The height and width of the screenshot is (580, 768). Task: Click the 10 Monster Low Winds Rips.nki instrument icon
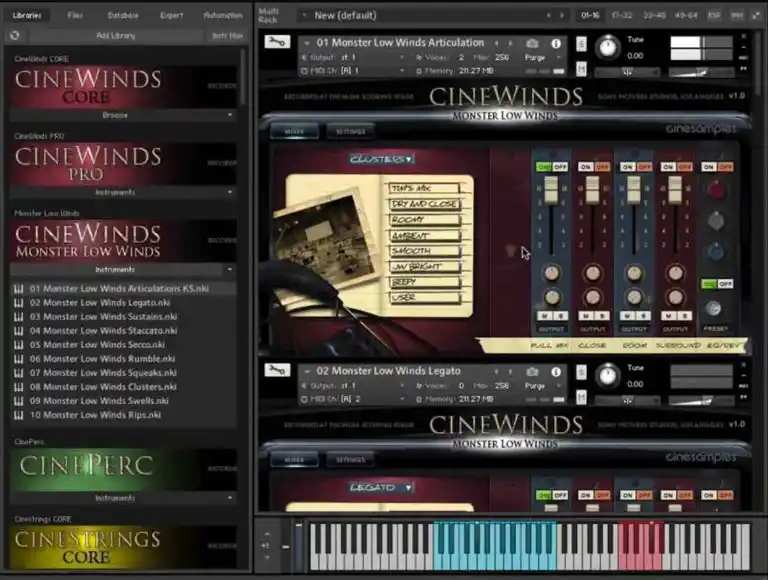click(x=19, y=415)
